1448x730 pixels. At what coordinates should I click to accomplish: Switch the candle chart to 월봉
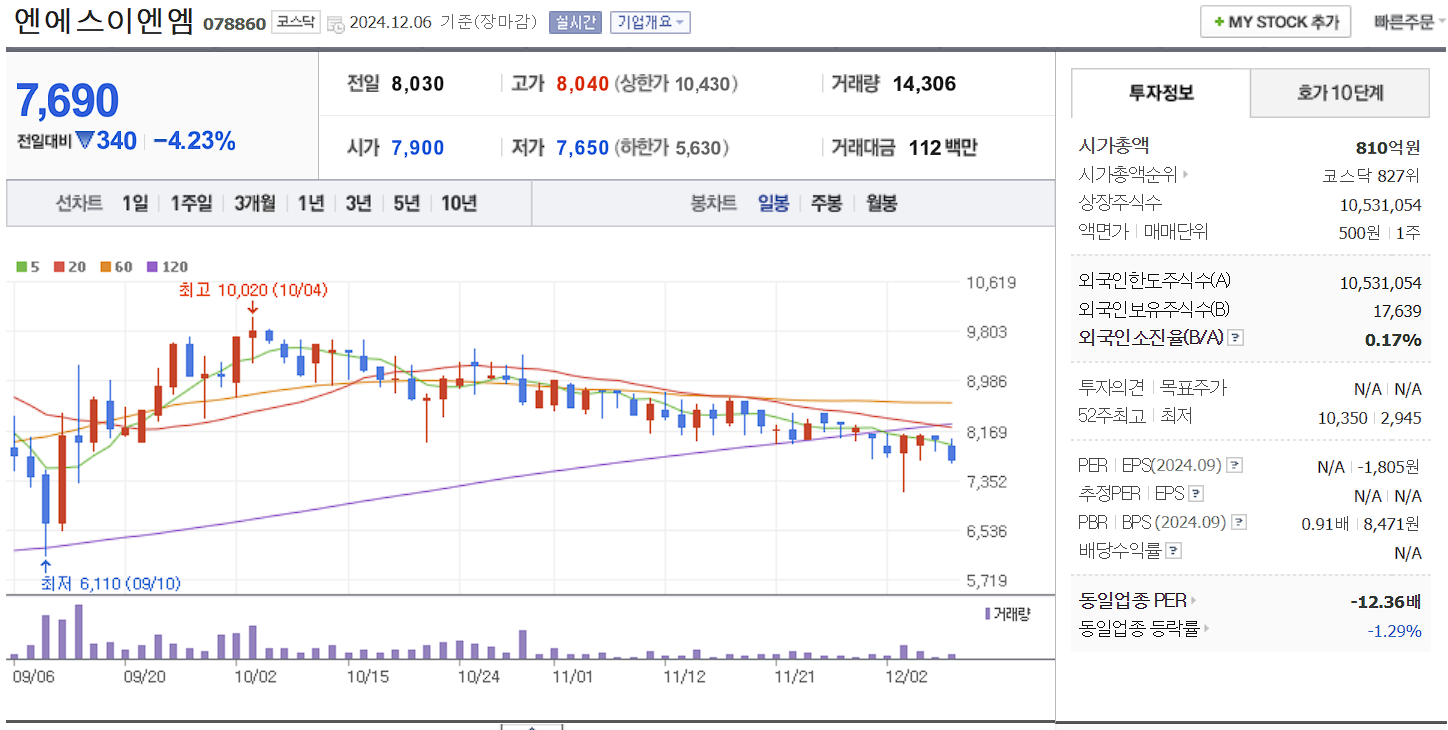[x=880, y=203]
